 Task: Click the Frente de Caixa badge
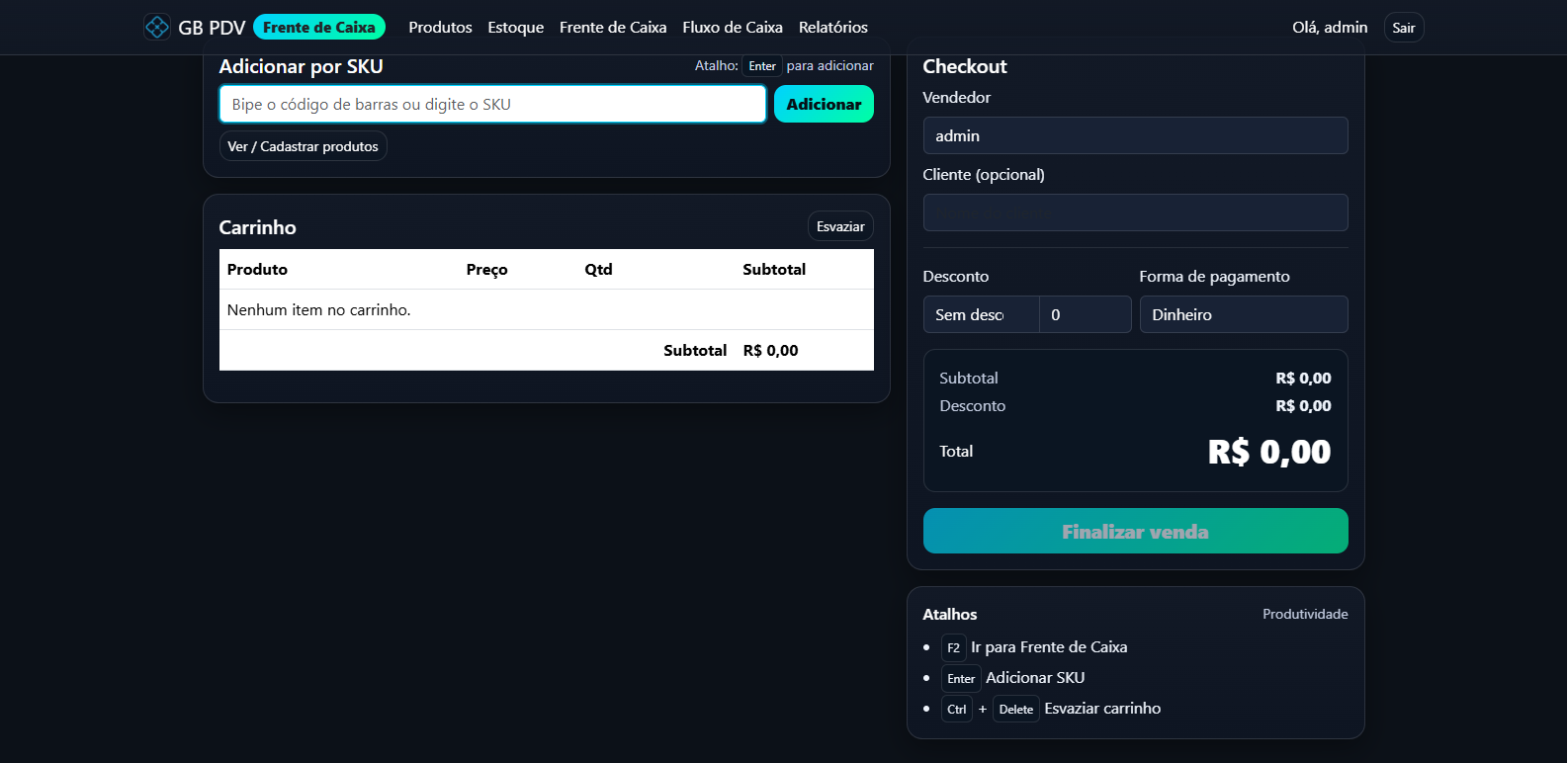318,27
